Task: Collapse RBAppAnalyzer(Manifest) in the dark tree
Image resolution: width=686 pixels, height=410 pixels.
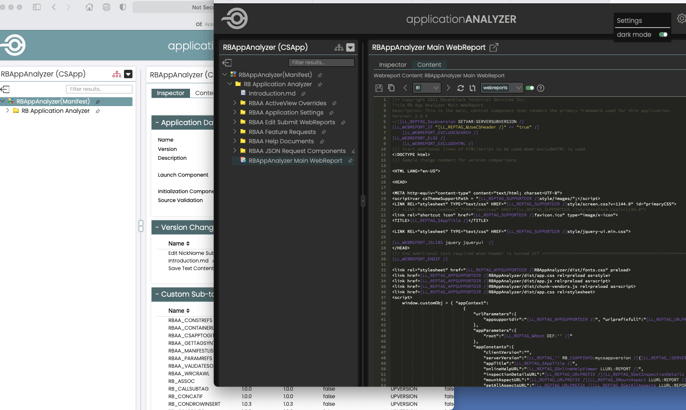Action: (224, 75)
